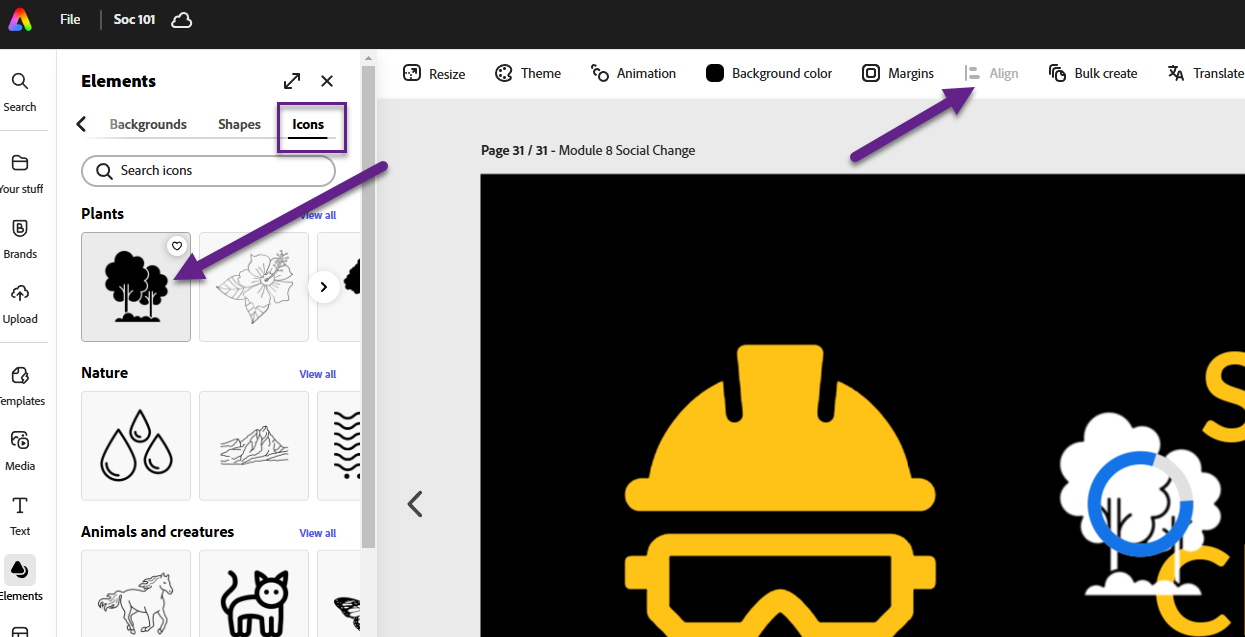
Task: Click the Adobe Express logo
Action: pos(19,19)
